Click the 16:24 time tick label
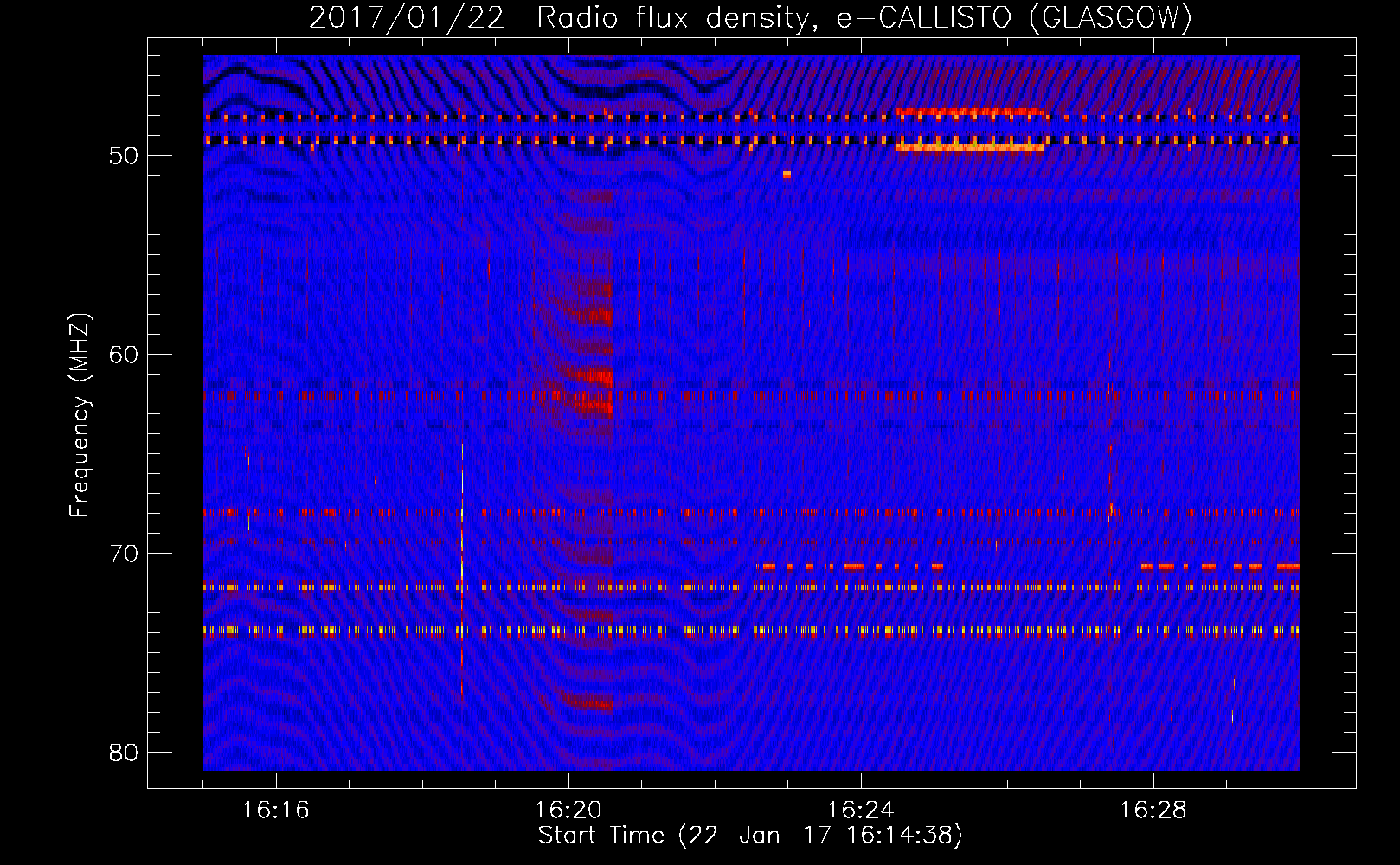This screenshot has width=1400, height=865. [x=861, y=810]
